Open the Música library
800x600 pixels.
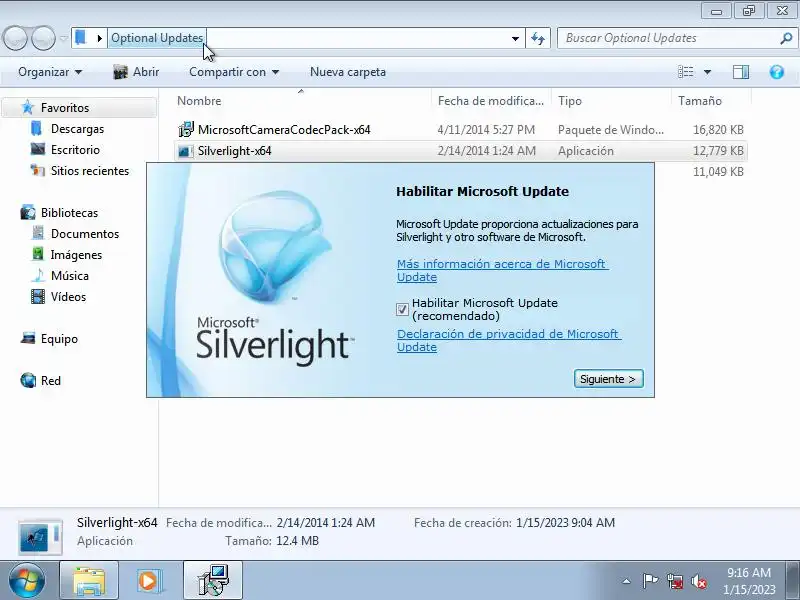70,276
